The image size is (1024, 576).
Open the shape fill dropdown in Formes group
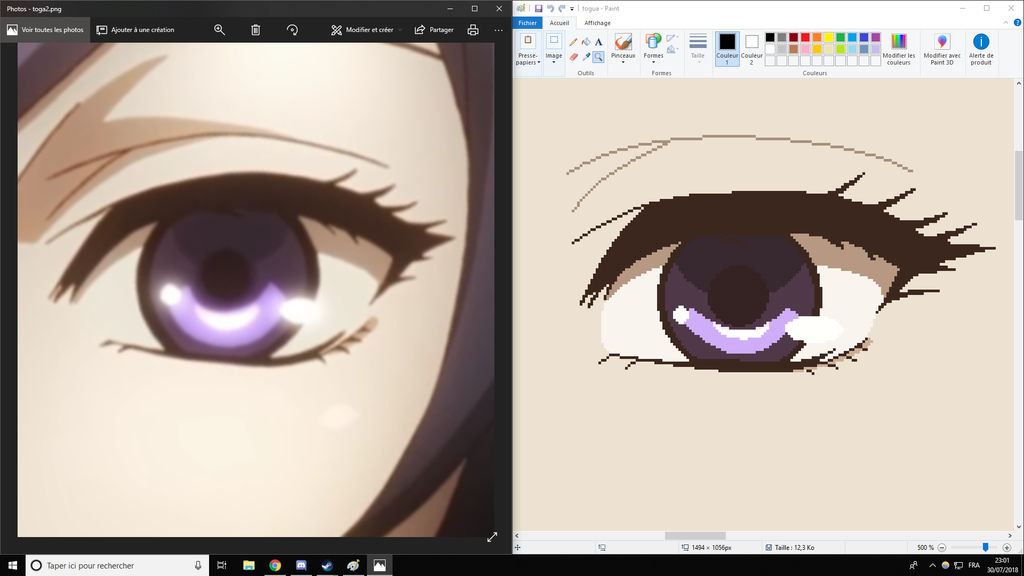(672, 50)
